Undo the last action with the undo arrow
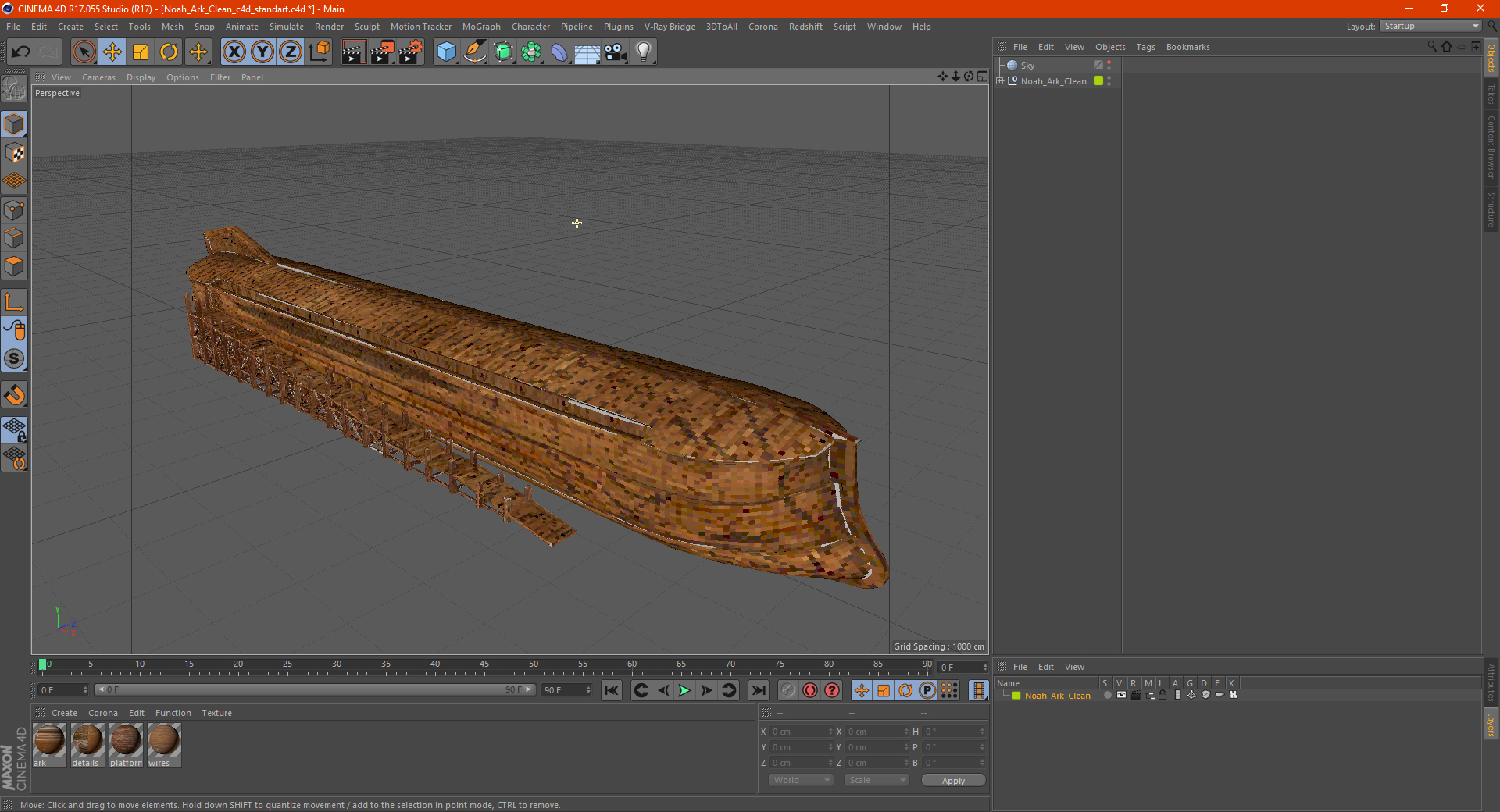The height and width of the screenshot is (812, 1500). click(21, 52)
